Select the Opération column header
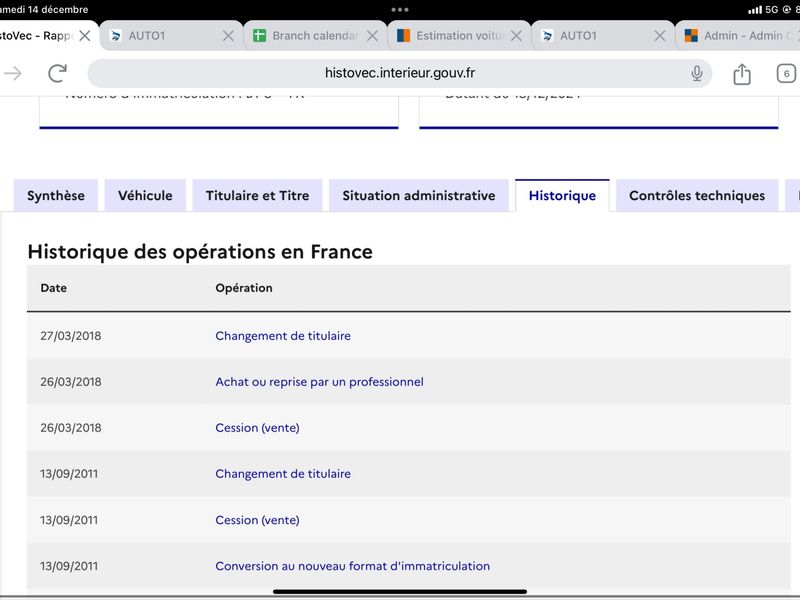 244,288
